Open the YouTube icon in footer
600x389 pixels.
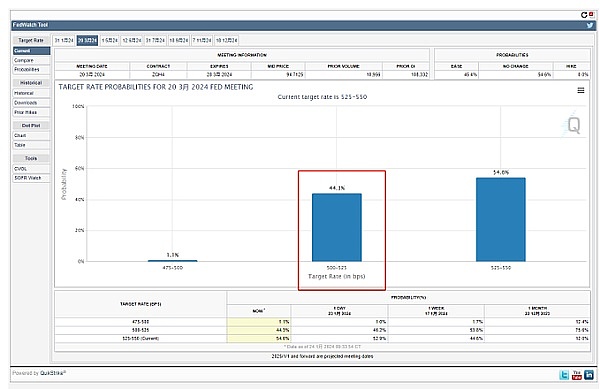click(577, 375)
